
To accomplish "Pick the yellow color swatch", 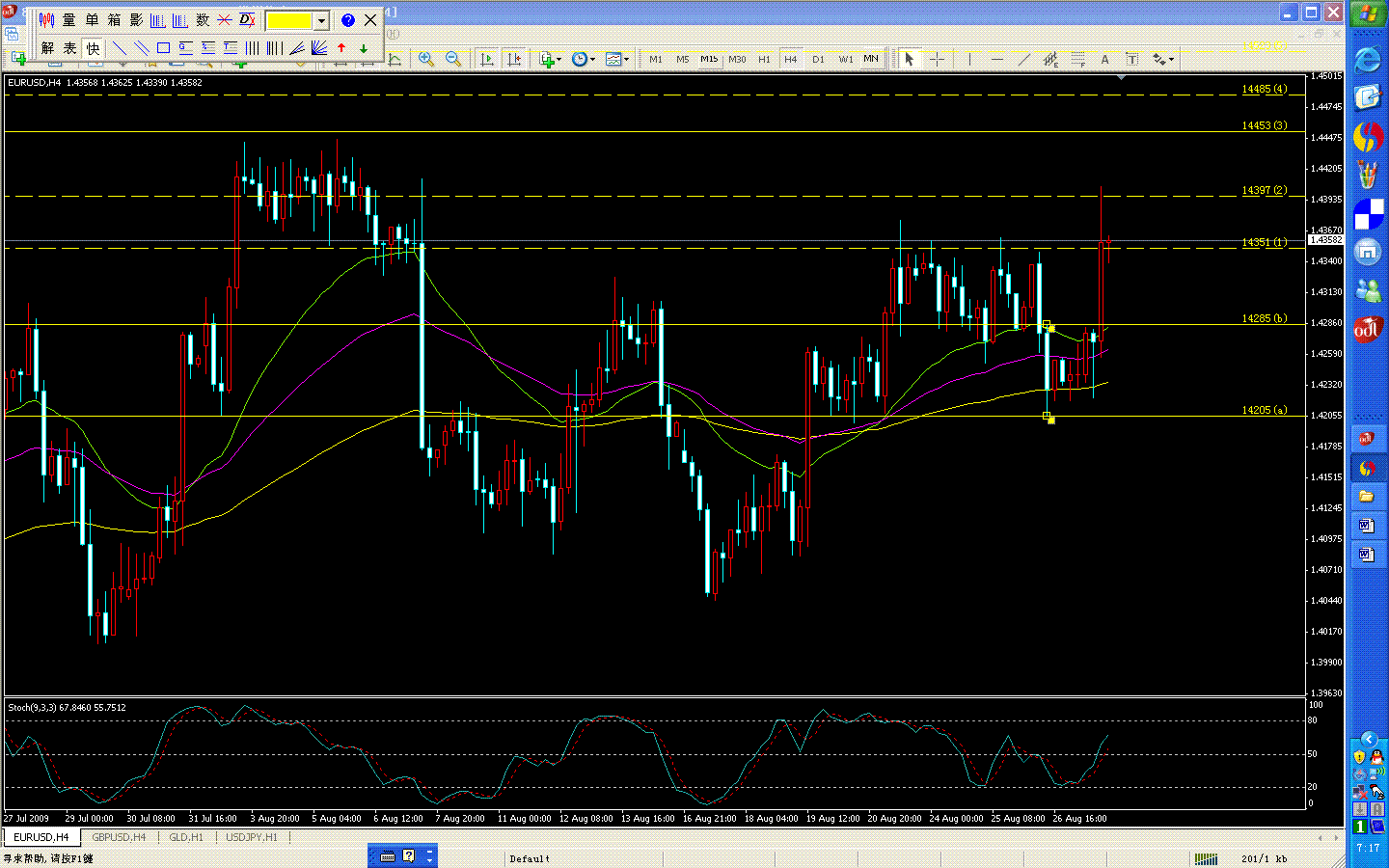I will 288,20.
